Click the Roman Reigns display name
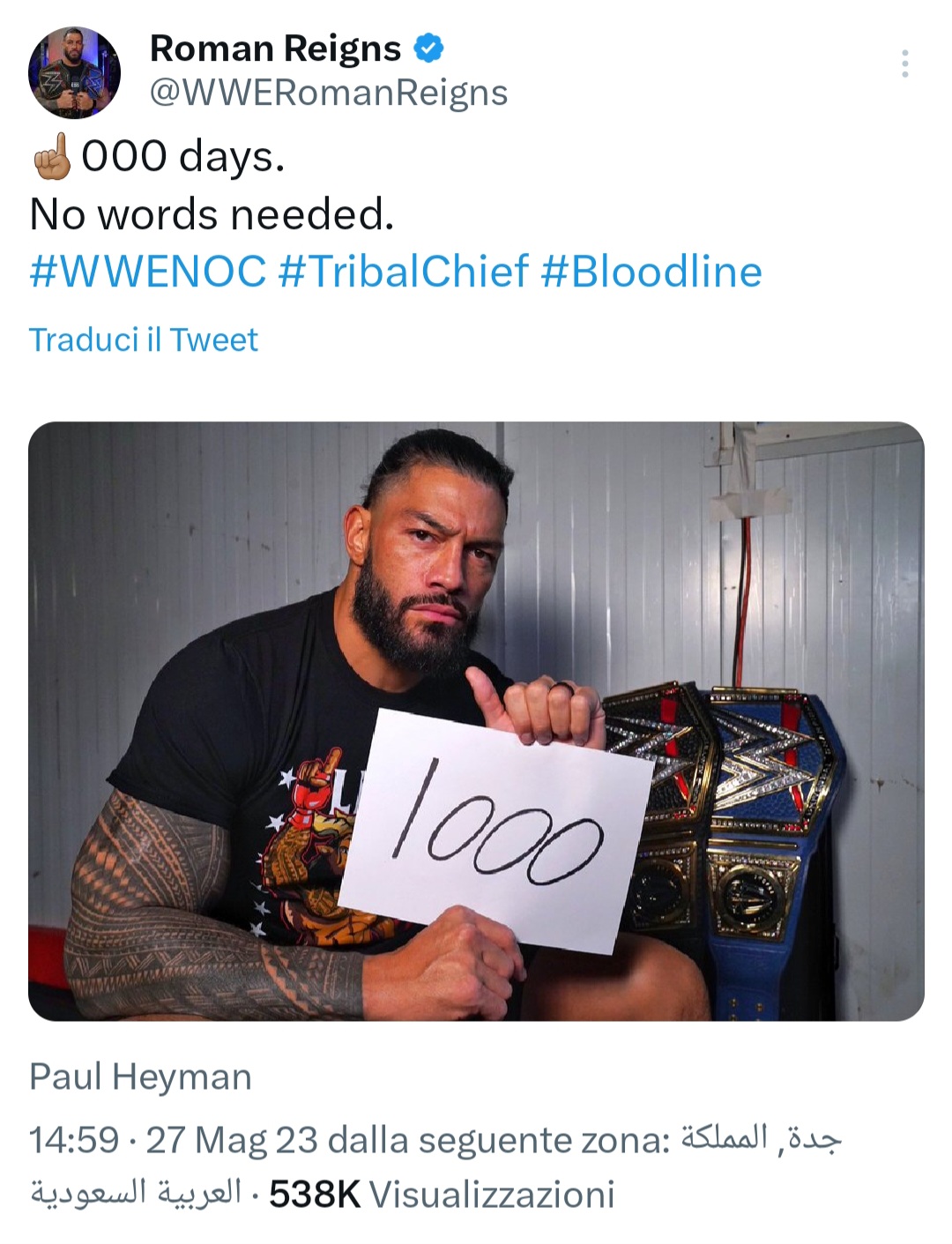 click(275, 48)
